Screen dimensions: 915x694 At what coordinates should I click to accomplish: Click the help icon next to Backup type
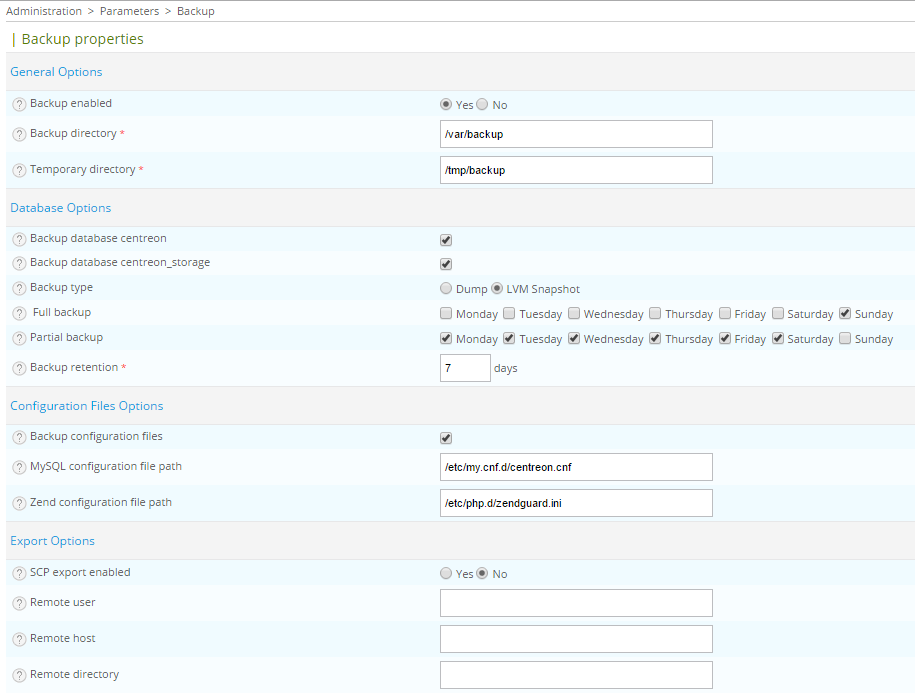pos(19,287)
